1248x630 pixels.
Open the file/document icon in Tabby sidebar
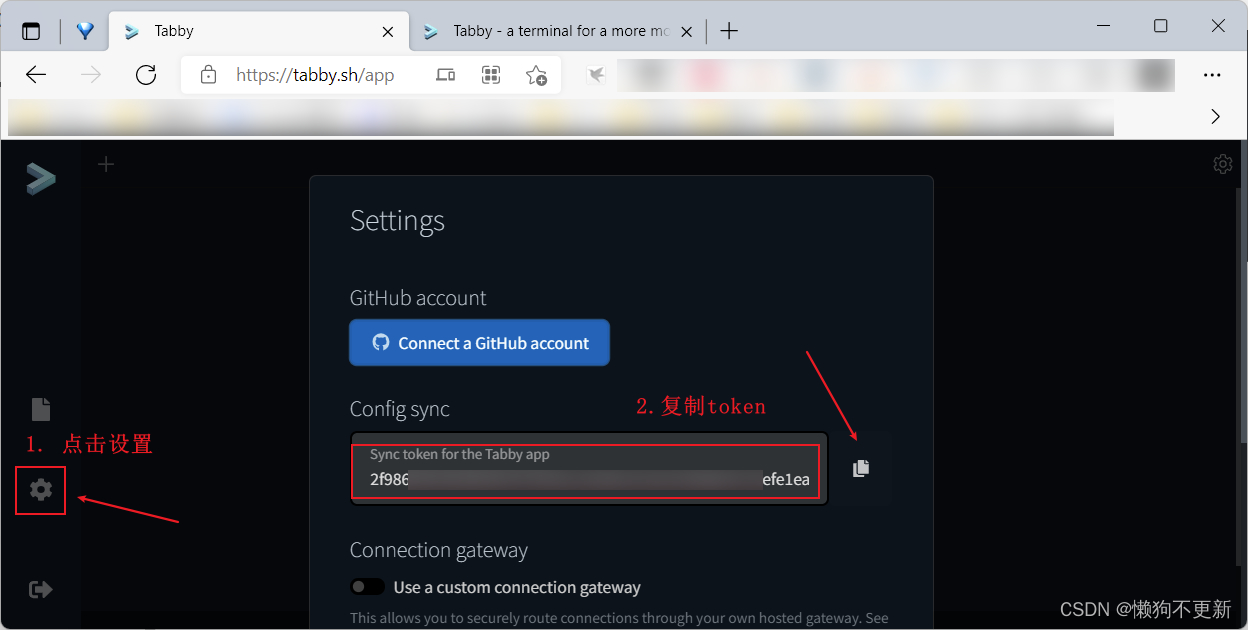[40, 409]
